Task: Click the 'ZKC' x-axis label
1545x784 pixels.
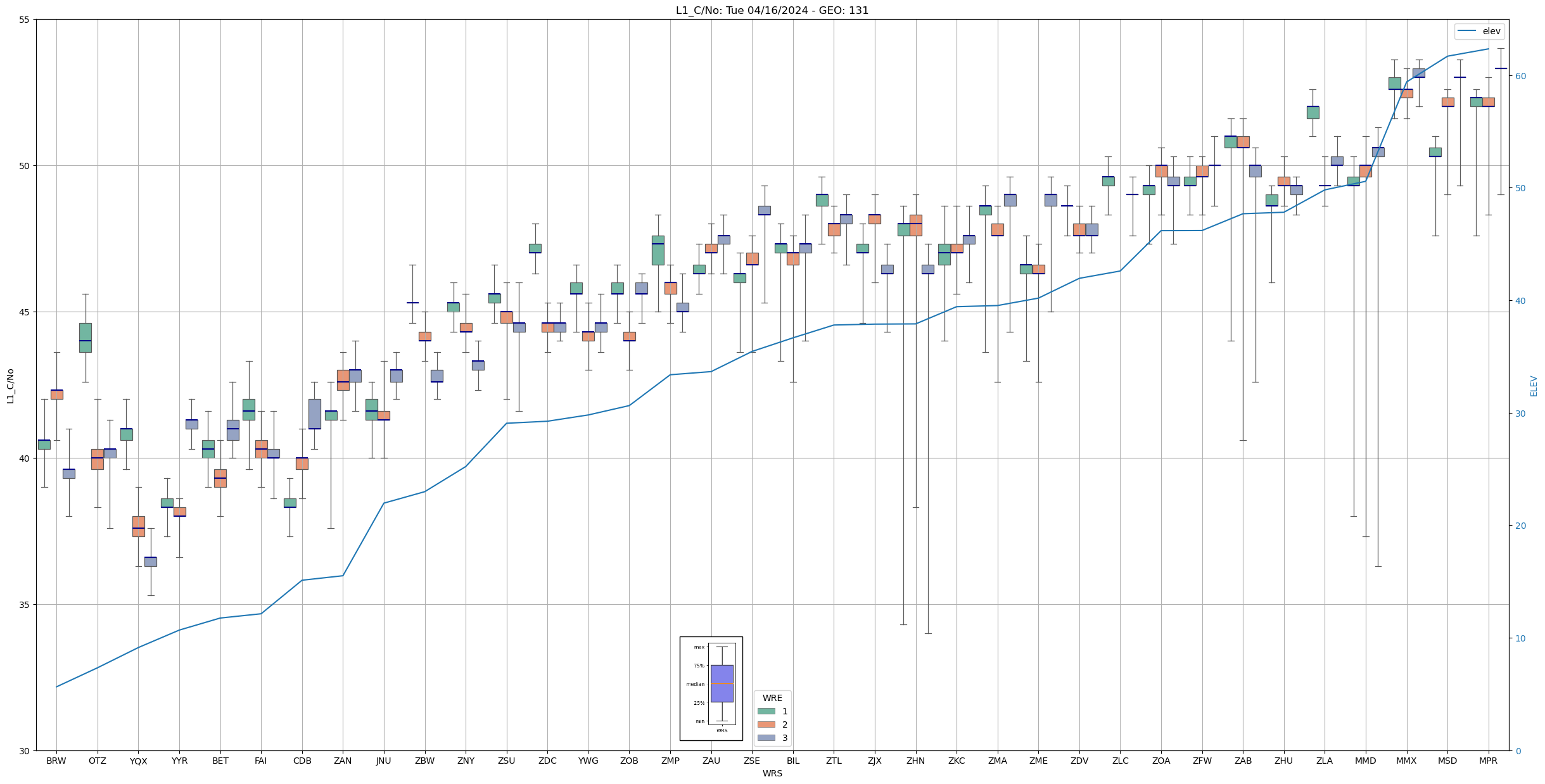Action: tap(957, 761)
